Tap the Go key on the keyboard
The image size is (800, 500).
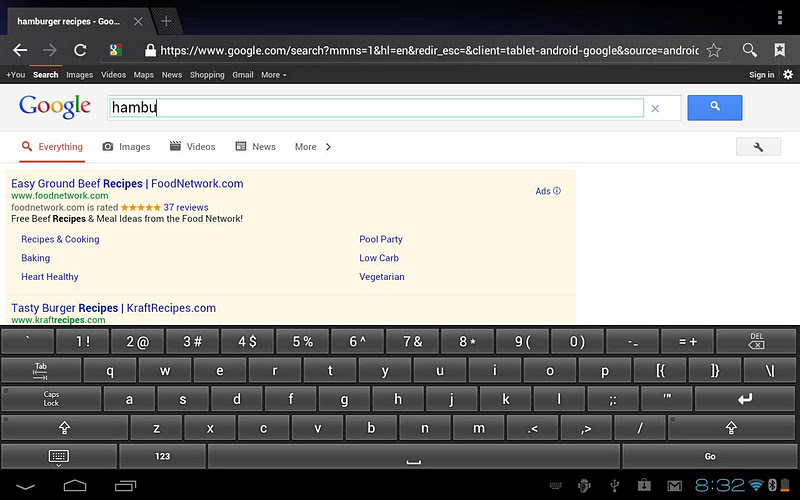click(710, 456)
